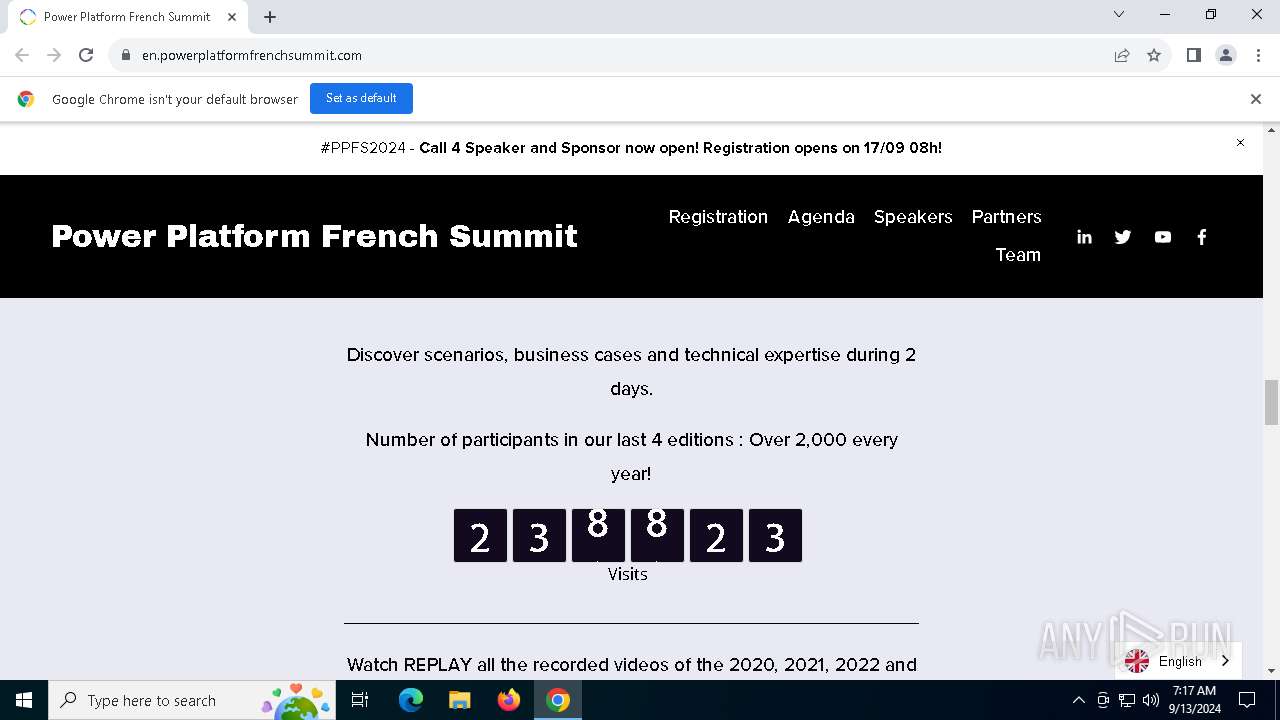
Task: Open Chrome three-dot menu
Action: tap(1258, 55)
